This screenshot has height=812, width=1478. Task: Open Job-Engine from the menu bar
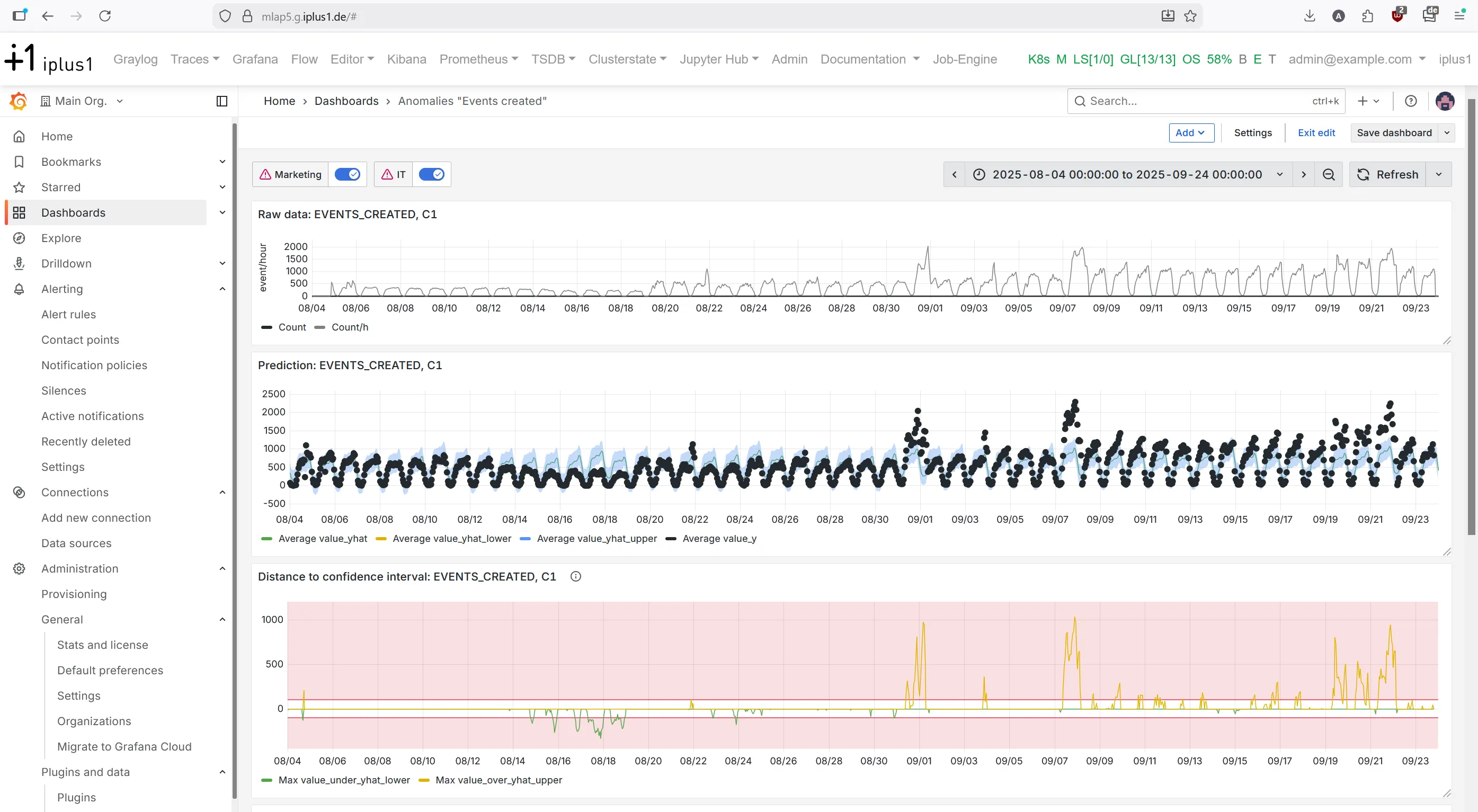(x=965, y=59)
